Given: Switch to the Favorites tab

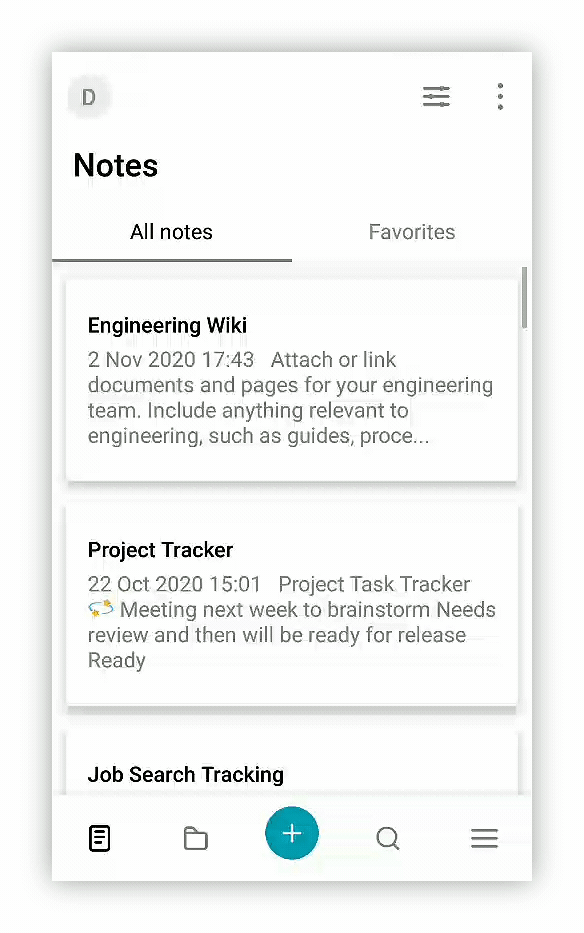Looking at the screenshot, I should click(x=411, y=232).
